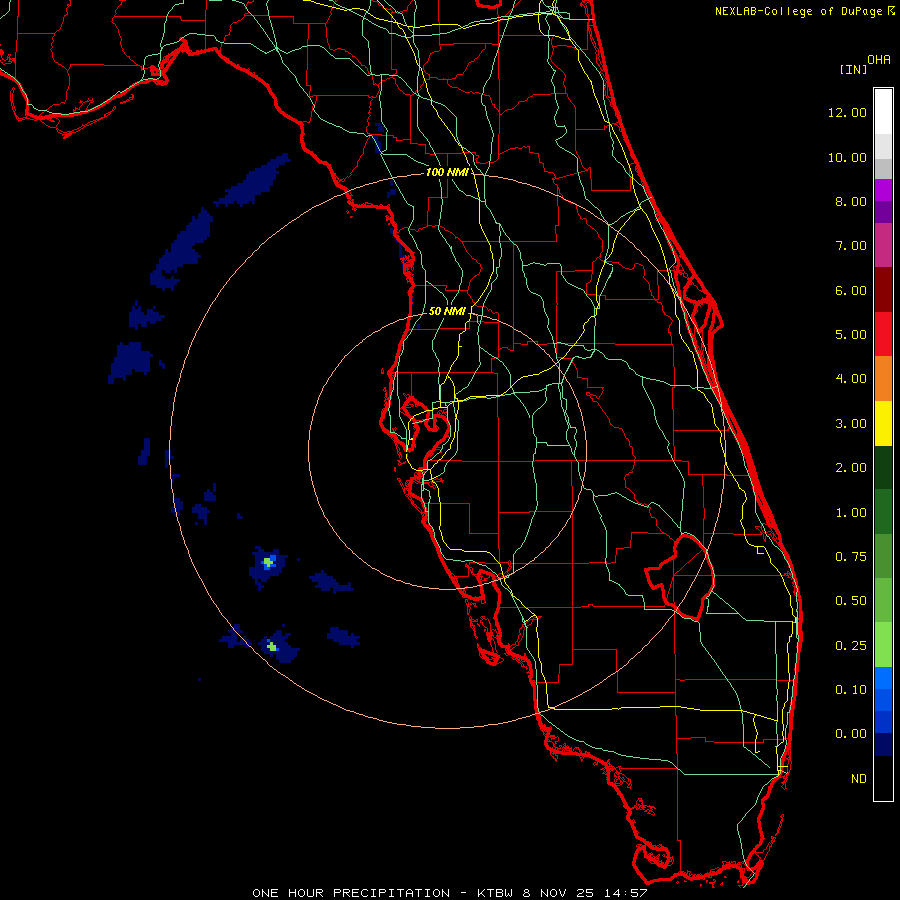Select the 8.00 legend value
The image size is (900, 900).
851,201
